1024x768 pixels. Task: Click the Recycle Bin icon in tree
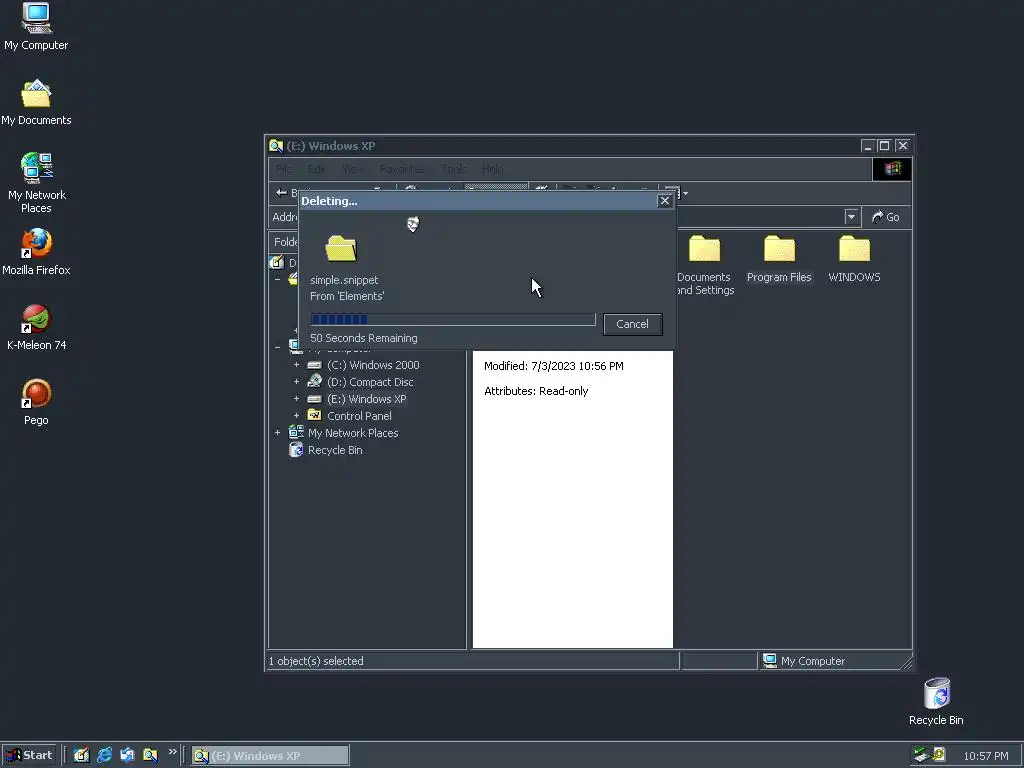click(x=296, y=449)
